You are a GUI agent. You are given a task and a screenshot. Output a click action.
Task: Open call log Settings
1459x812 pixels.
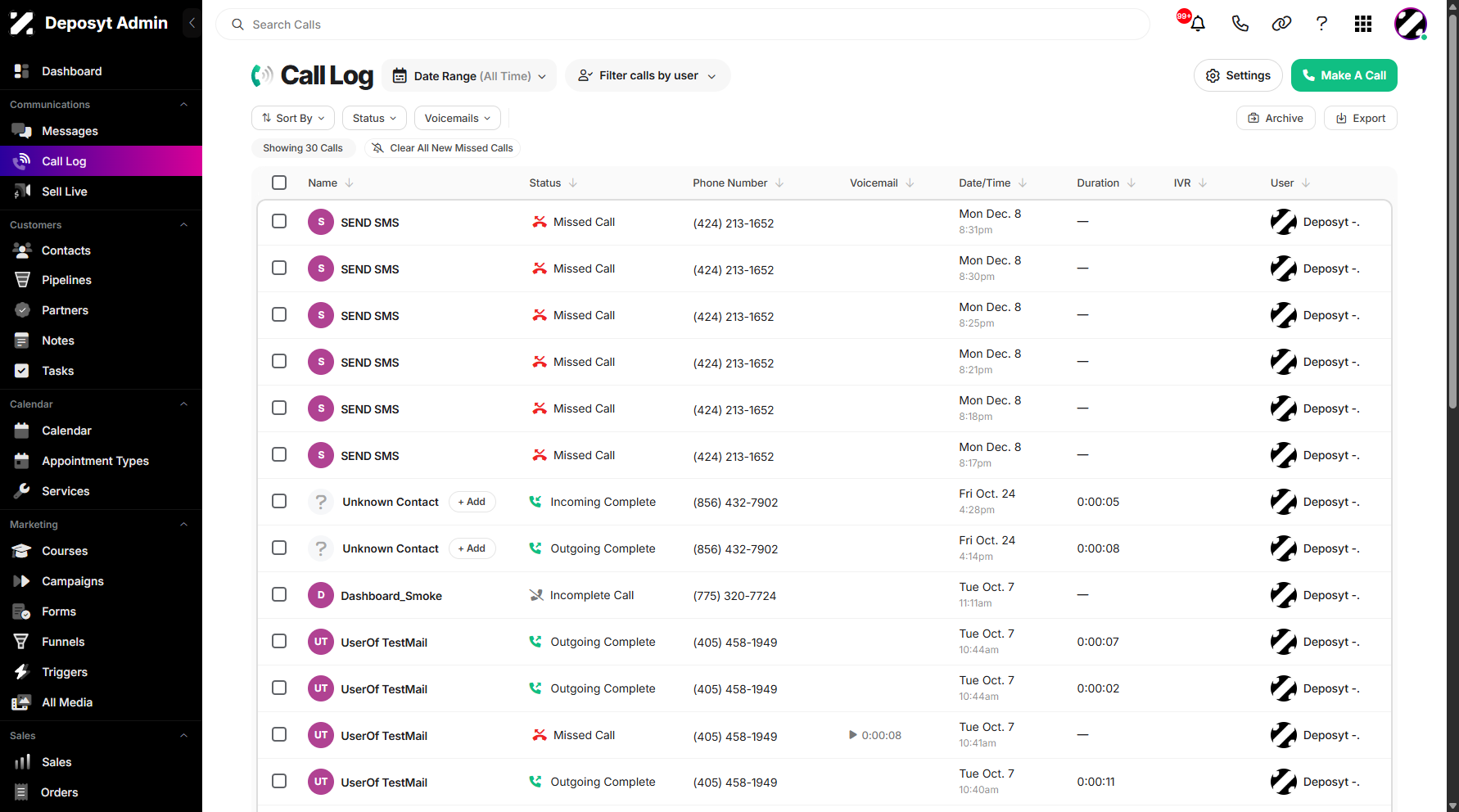click(x=1238, y=75)
